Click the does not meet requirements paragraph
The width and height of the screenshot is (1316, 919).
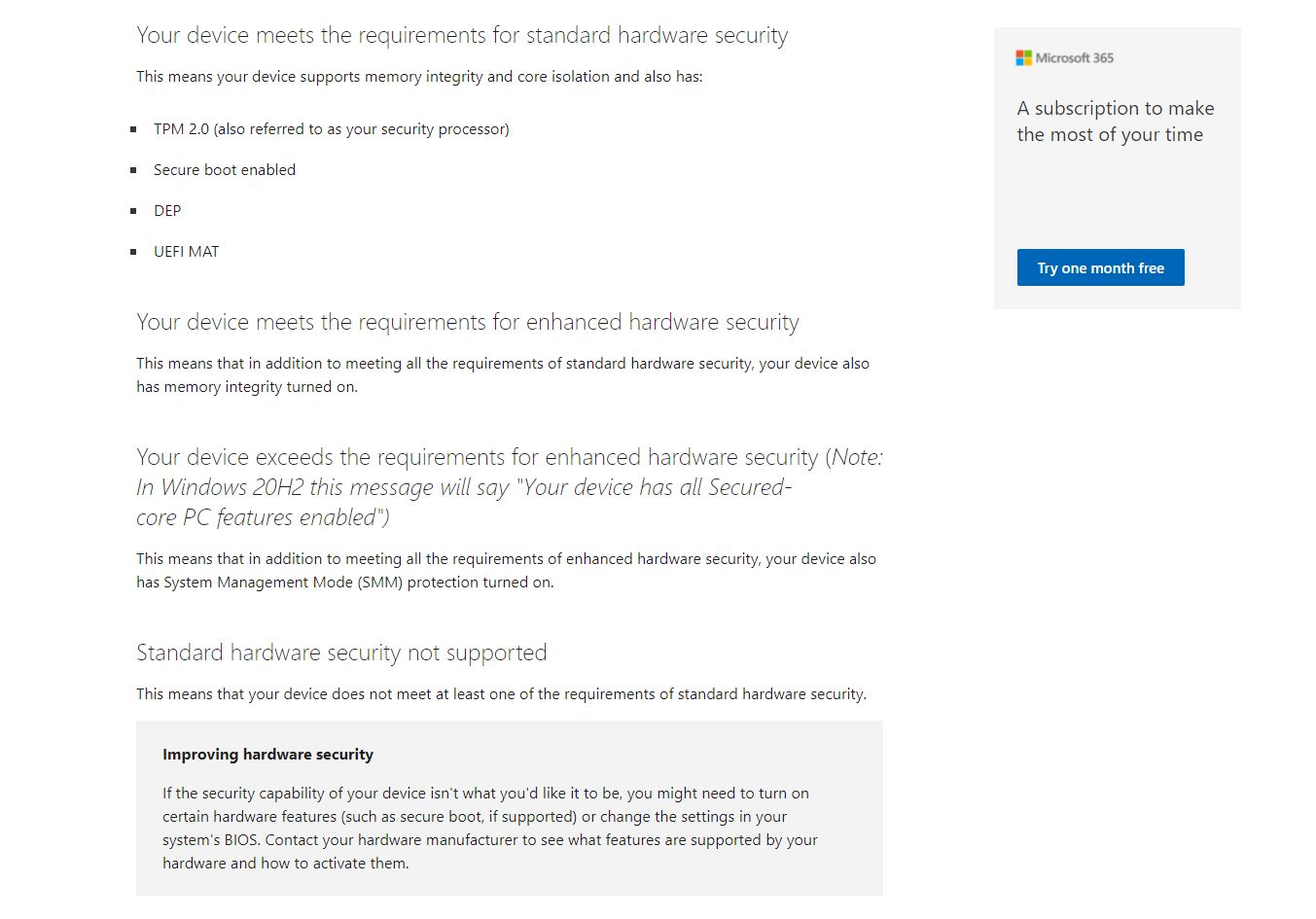(x=501, y=694)
